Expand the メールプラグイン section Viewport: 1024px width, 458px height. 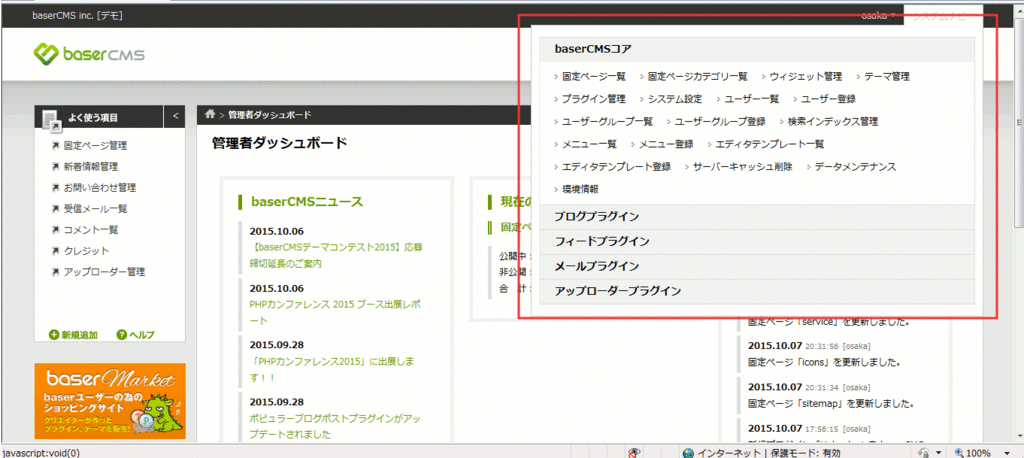point(757,266)
